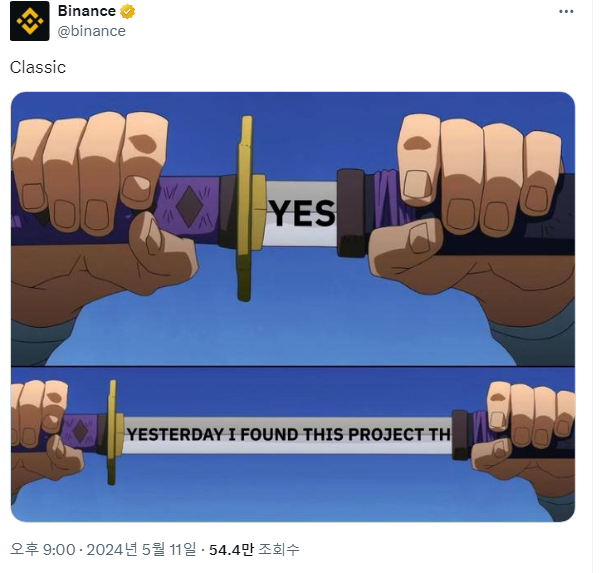Open the @binance handle link
This screenshot has width=607, height=573.
(91, 31)
